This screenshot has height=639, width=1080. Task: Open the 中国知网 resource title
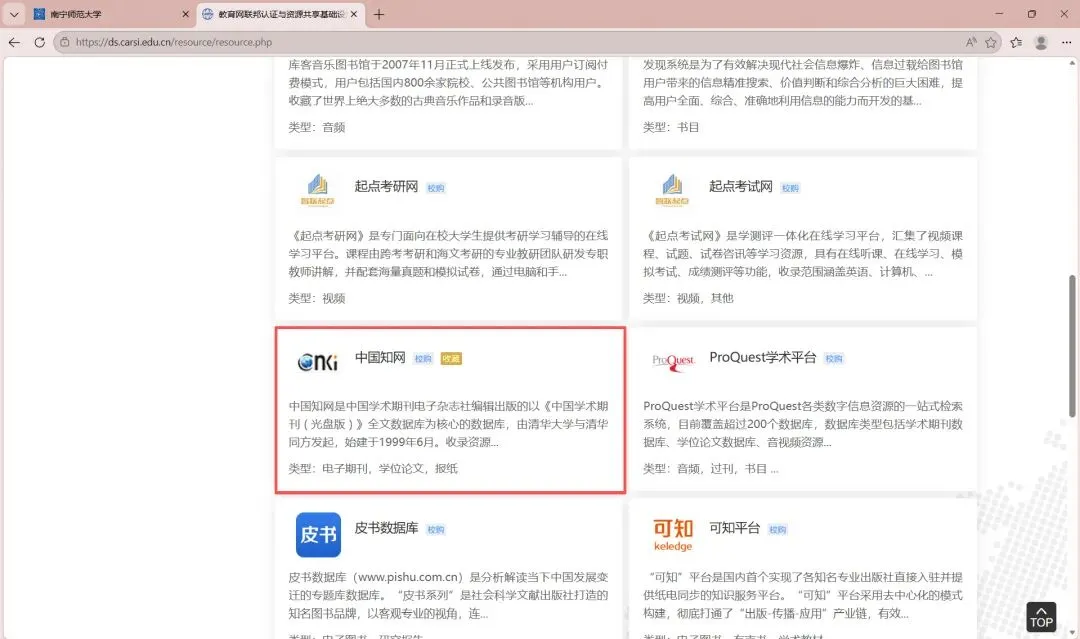(x=380, y=357)
